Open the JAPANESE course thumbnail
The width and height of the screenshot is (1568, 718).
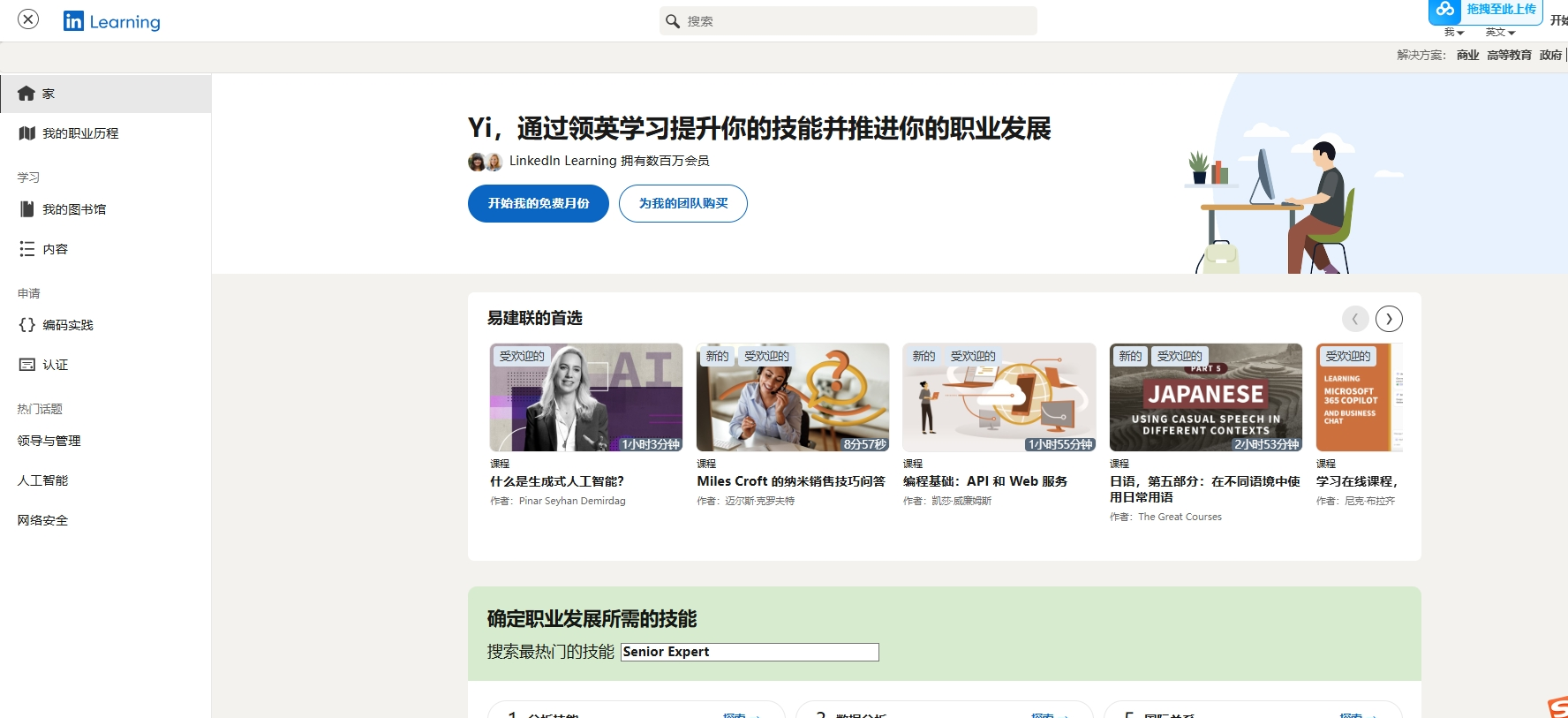pyautogui.click(x=1206, y=397)
